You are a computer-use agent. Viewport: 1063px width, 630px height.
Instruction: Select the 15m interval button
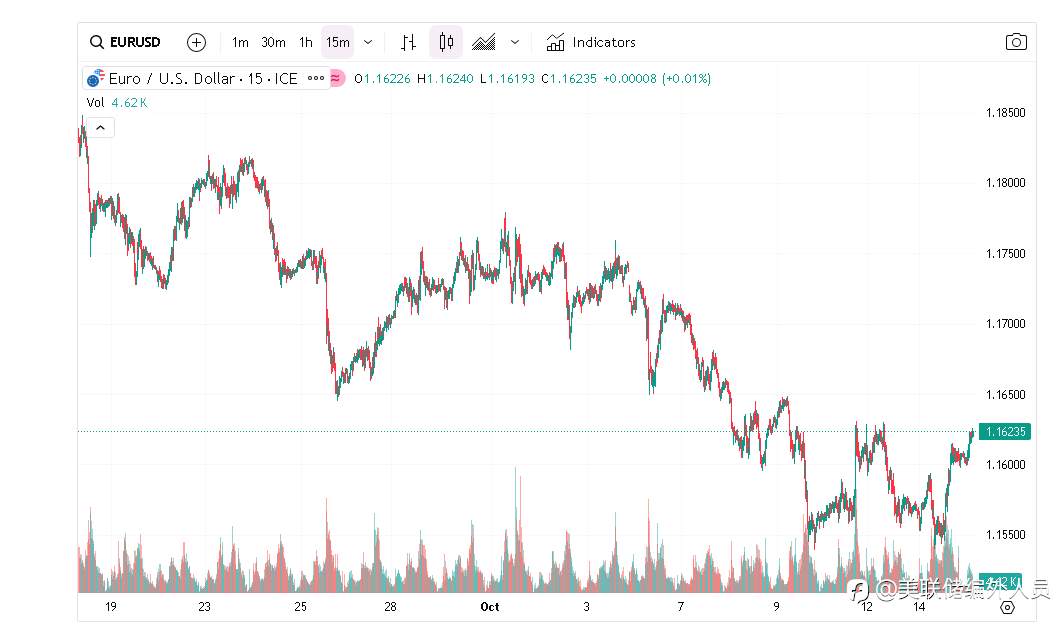point(338,42)
